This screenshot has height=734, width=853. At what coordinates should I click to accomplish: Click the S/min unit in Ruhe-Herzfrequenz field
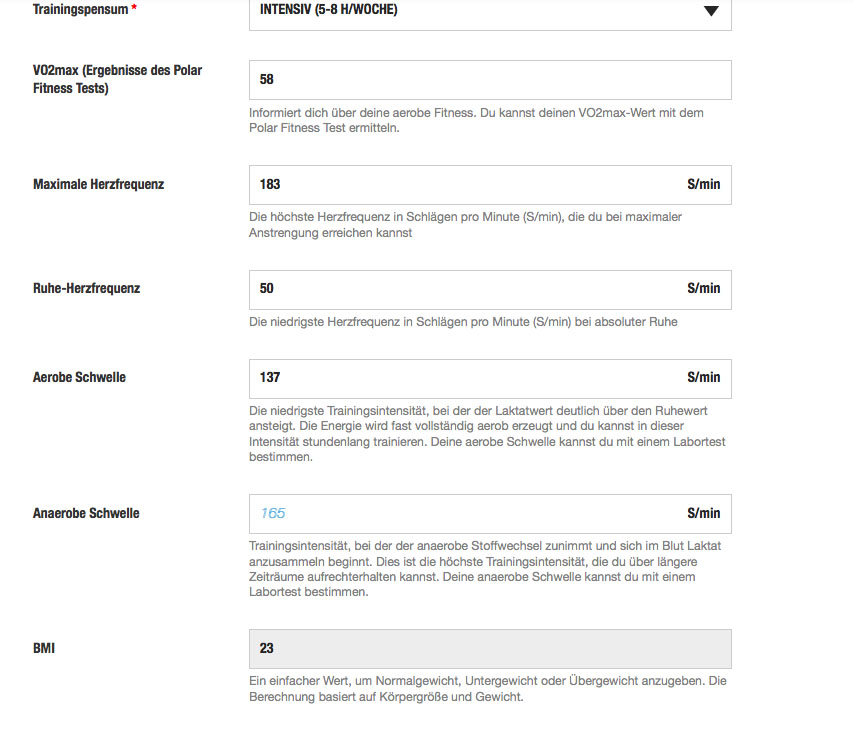coord(703,289)
